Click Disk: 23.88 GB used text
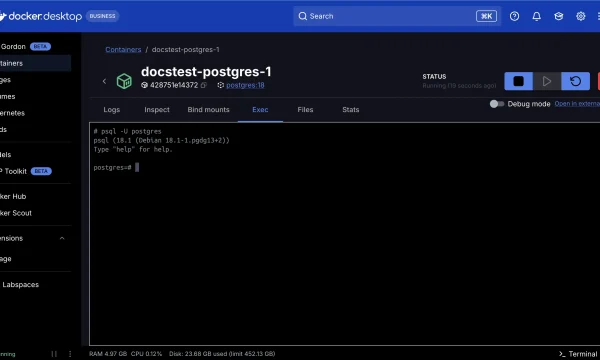The height and width of the screenshot is (360, 600). (x=222, y=354)
